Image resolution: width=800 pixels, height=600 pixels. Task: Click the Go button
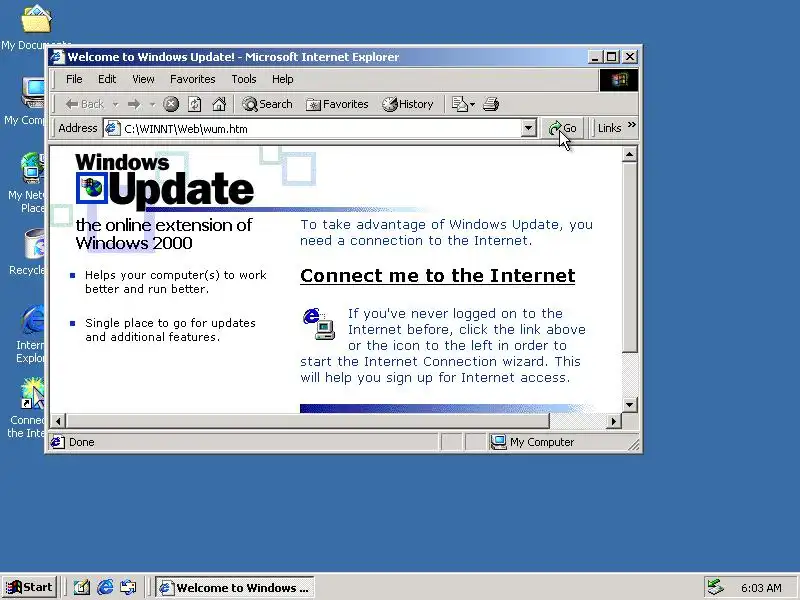point(562,128)
